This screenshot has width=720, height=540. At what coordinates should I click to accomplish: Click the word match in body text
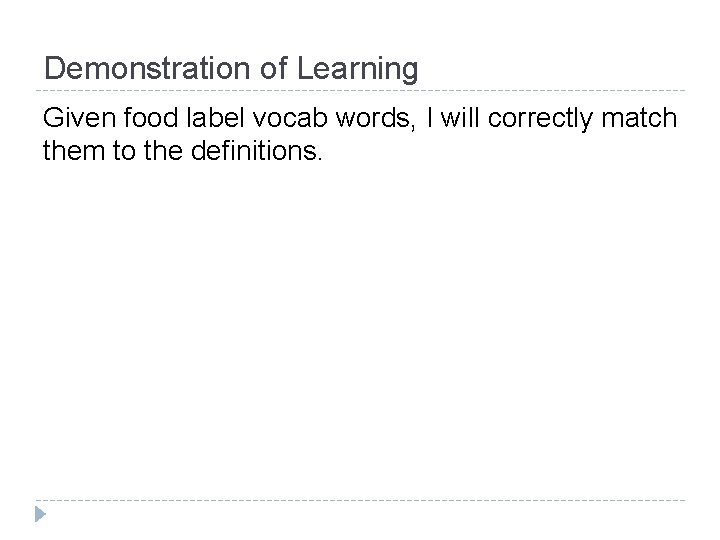(x=639, y=120)
